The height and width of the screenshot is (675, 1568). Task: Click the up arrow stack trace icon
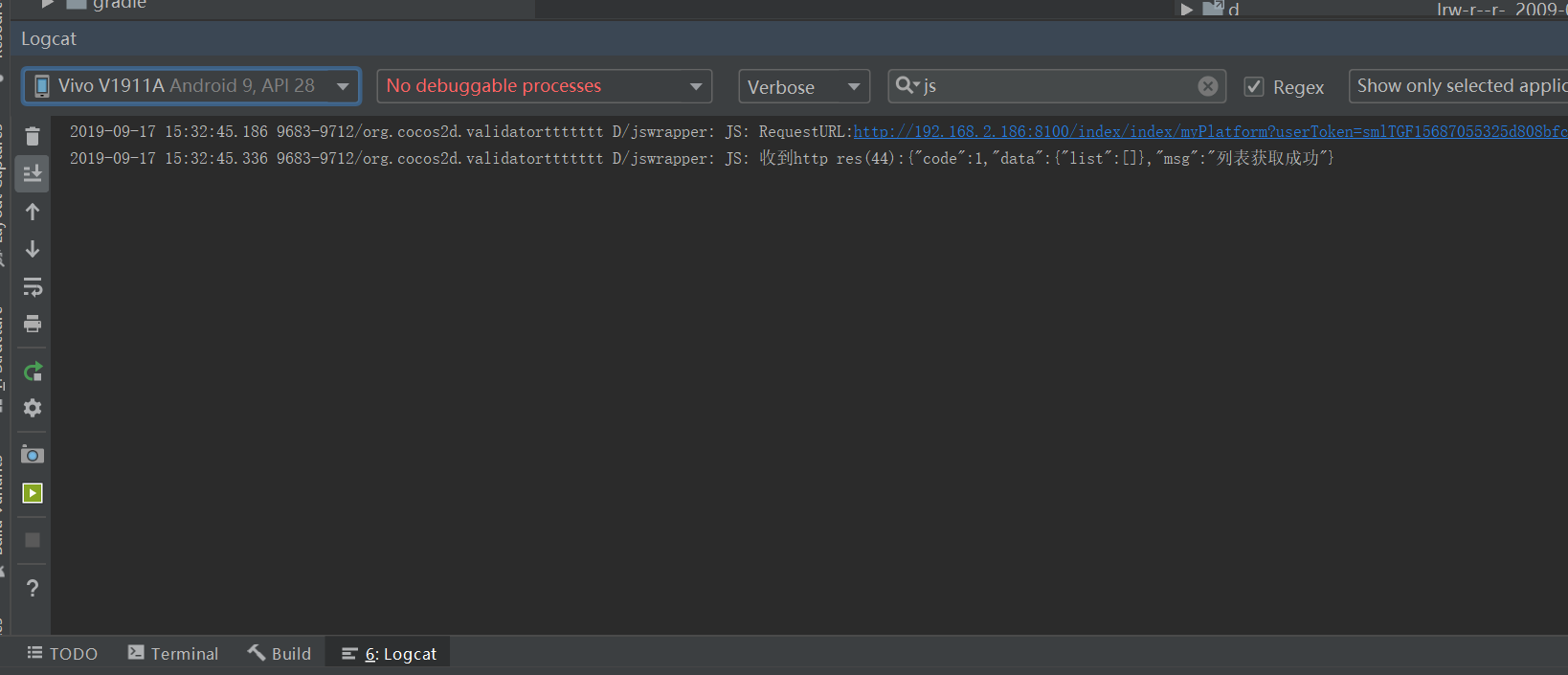click(x=33, y=212)
